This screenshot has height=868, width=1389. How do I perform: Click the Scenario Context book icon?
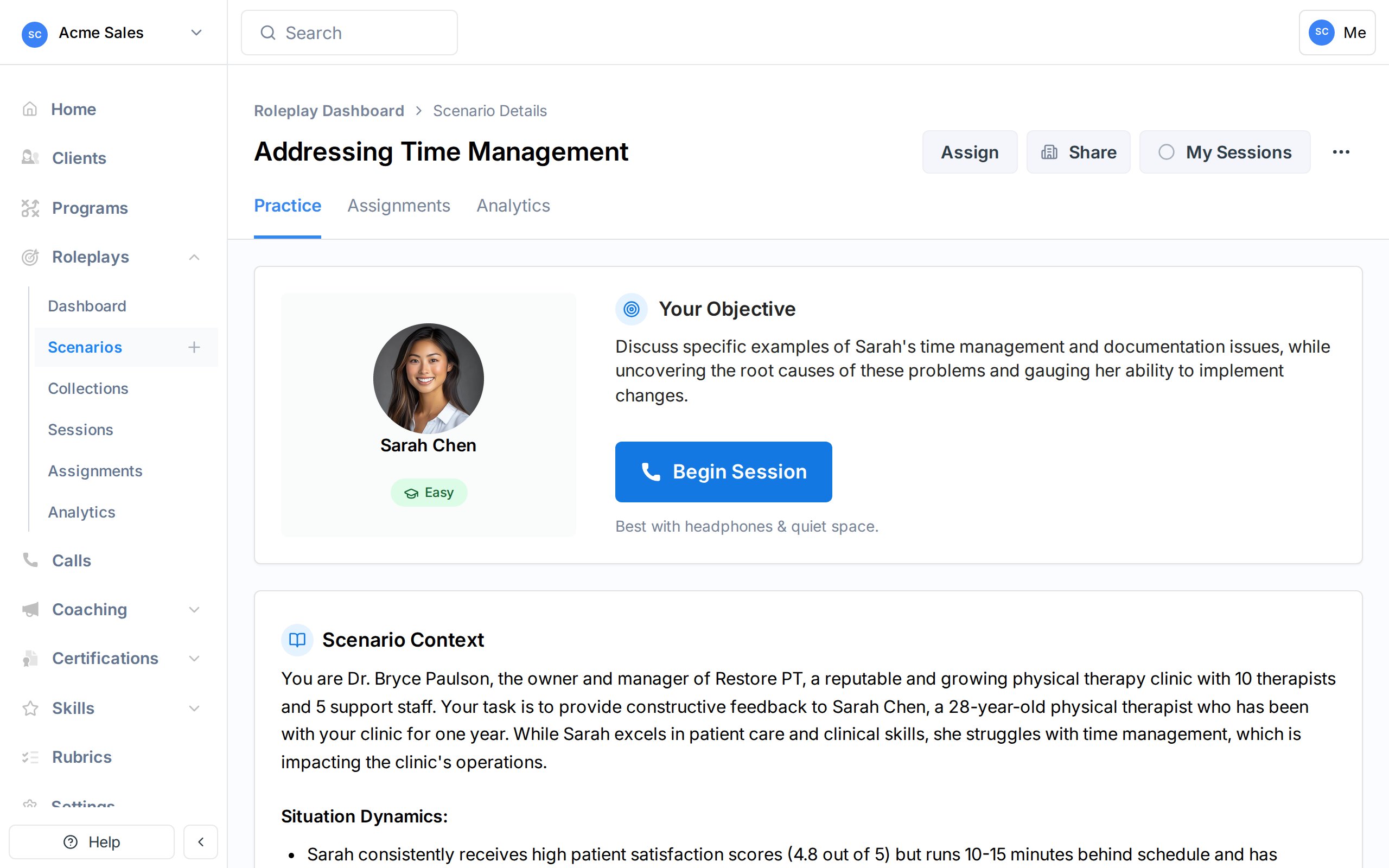pyautogui.click(x=297, y=640)
